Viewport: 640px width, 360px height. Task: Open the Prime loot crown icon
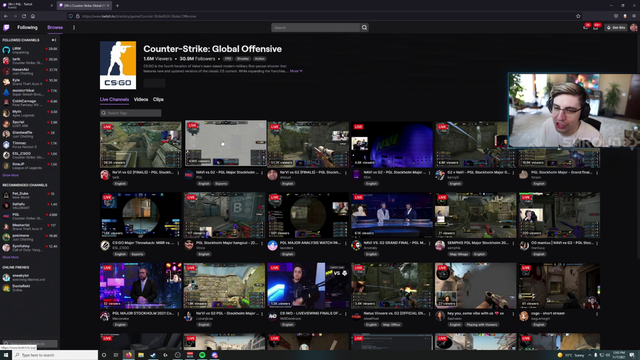586,27
